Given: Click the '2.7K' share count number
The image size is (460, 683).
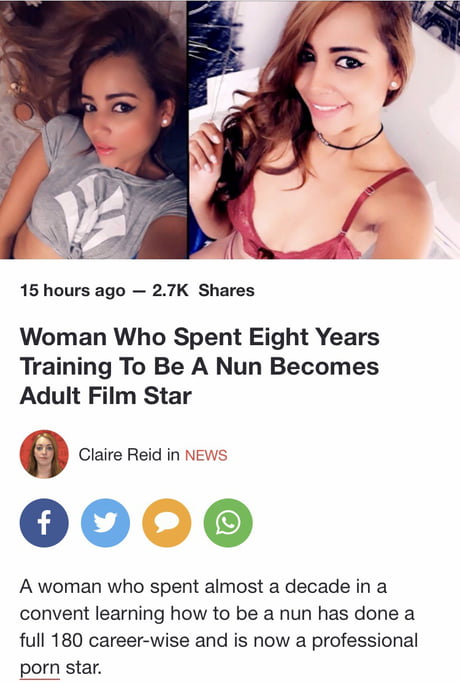Looking at the screenshot, I should [x=170, y=291].
